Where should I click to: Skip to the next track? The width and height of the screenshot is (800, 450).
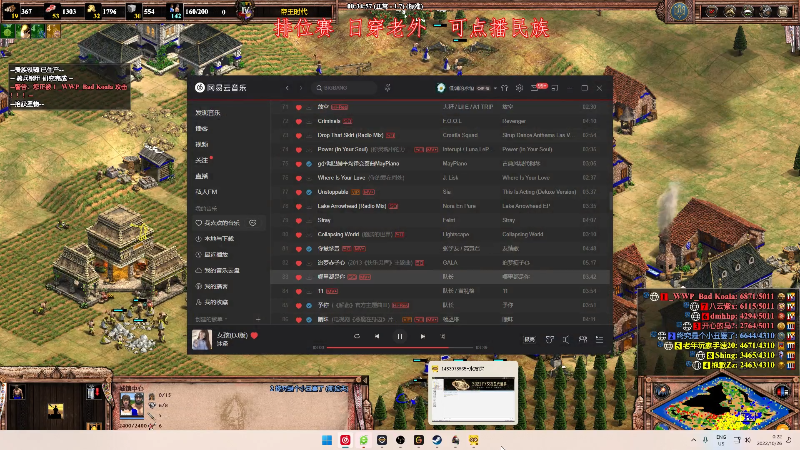tap(422, 336)
